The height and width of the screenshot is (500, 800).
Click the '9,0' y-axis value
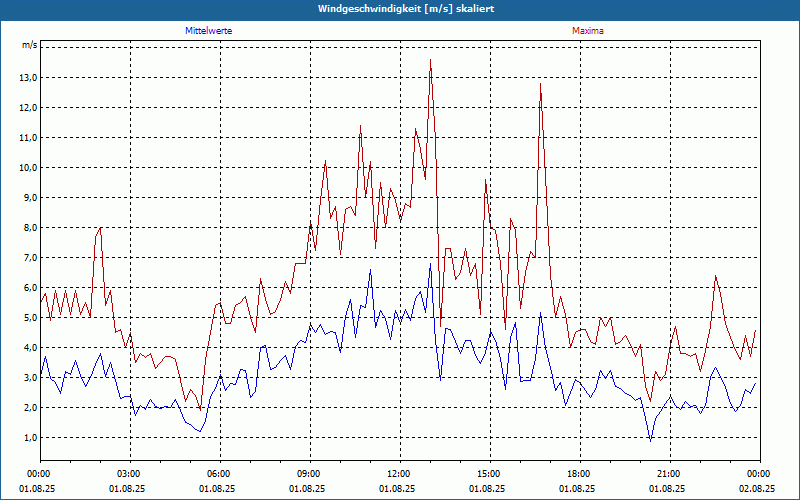pos(31,197)
